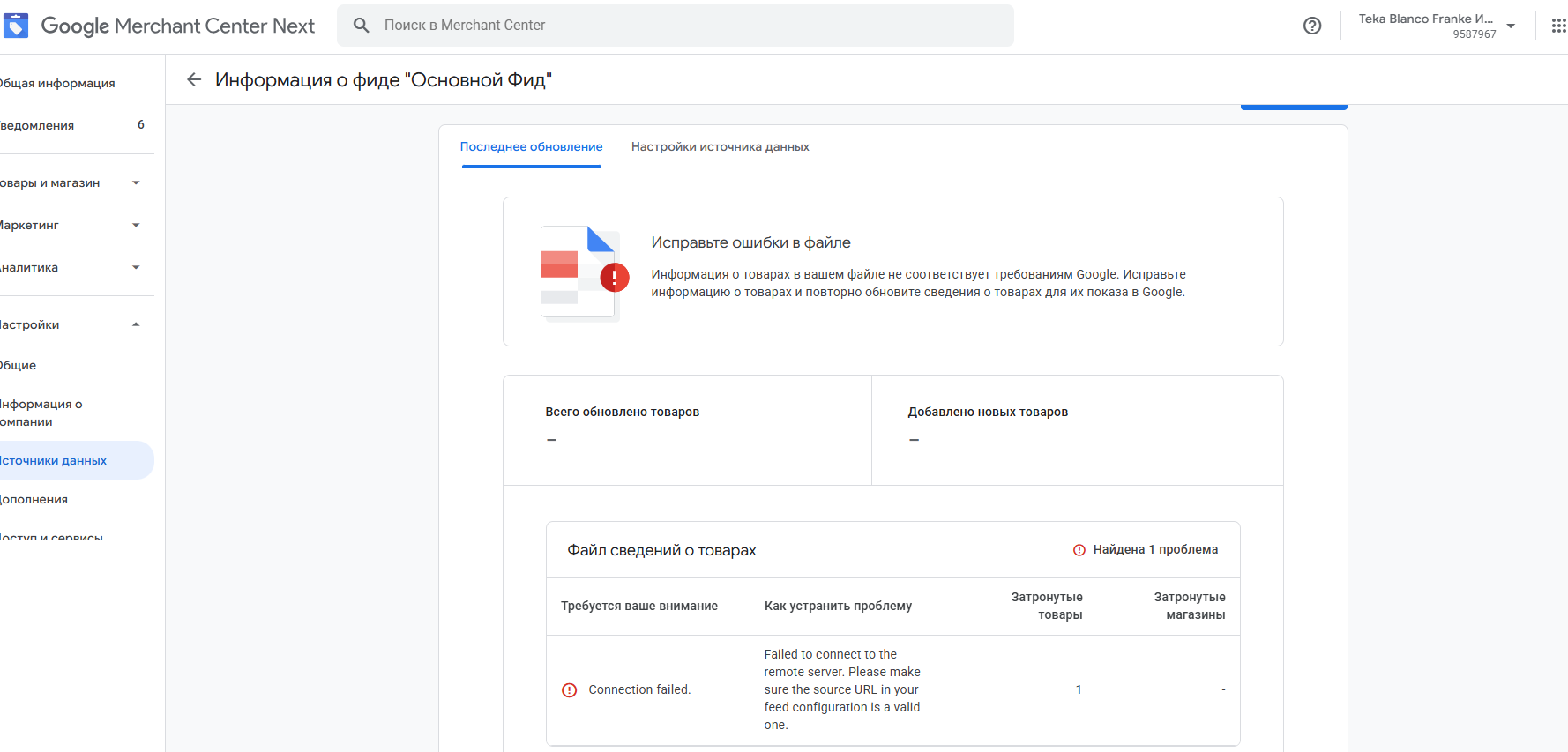This screenshot has width=1568, height=752.
Task: Click the Google Merchant Center logo icon
Action: [x=16, y=26]
